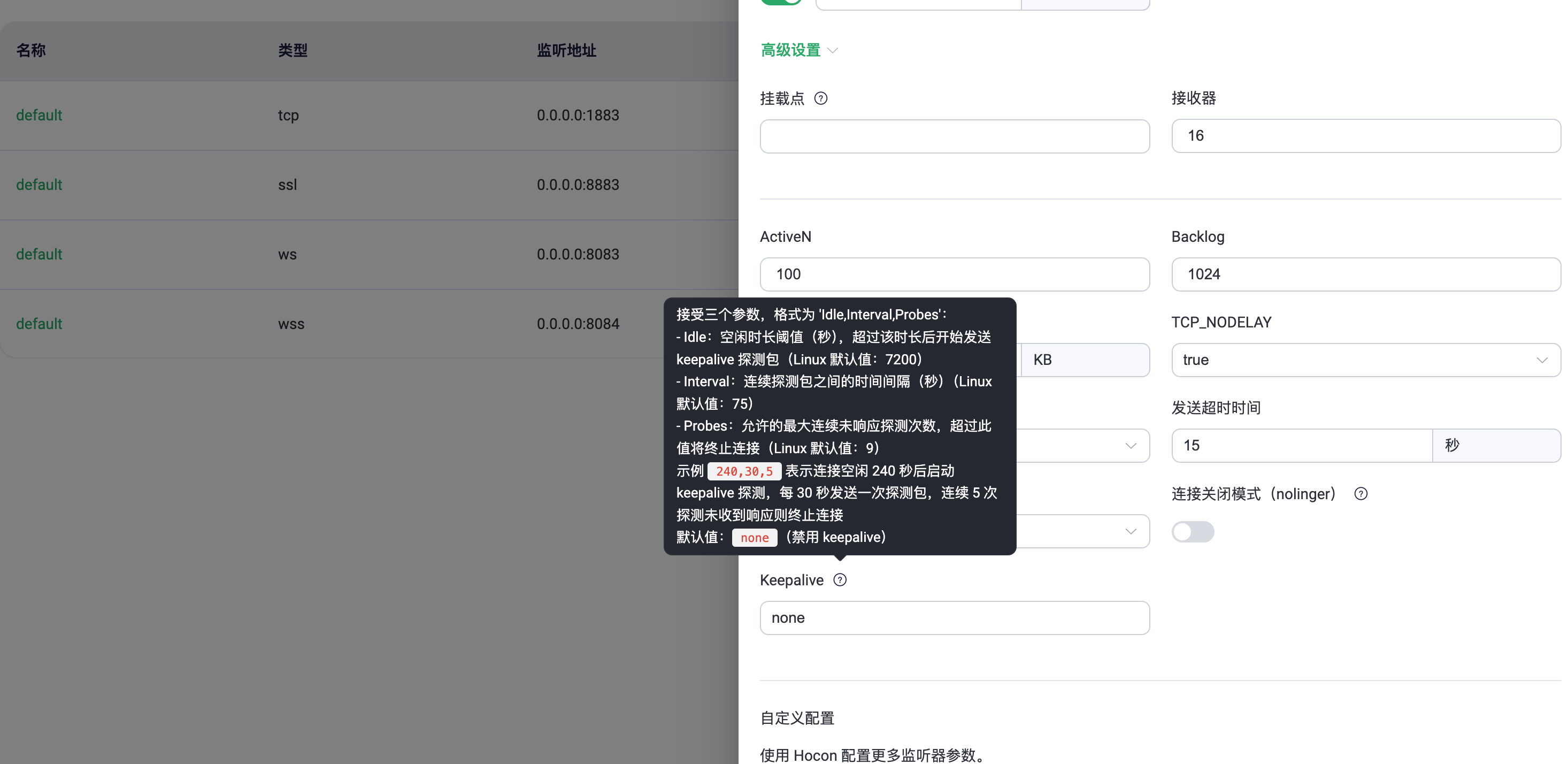Click the 监听地址 column header
Viewport: 1568px width, 764px height.
(566, 50)
